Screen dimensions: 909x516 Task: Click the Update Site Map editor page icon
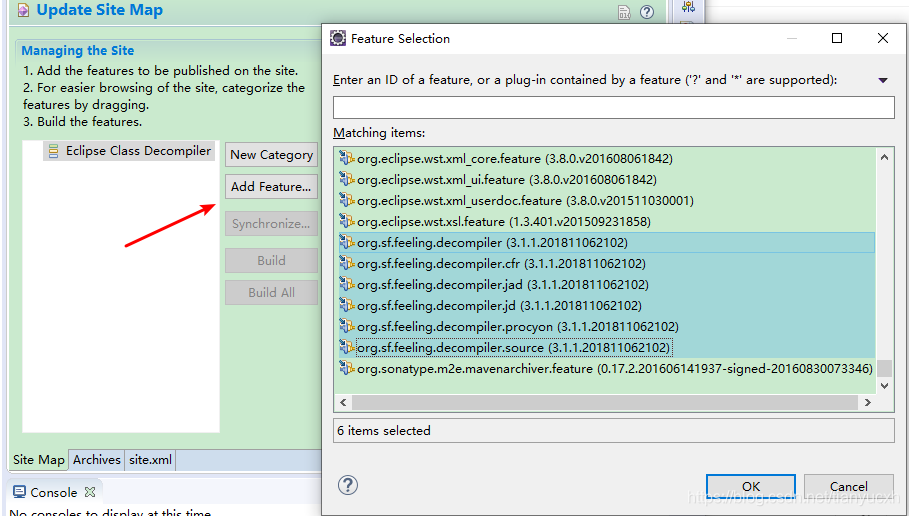(x=23, y=10)
